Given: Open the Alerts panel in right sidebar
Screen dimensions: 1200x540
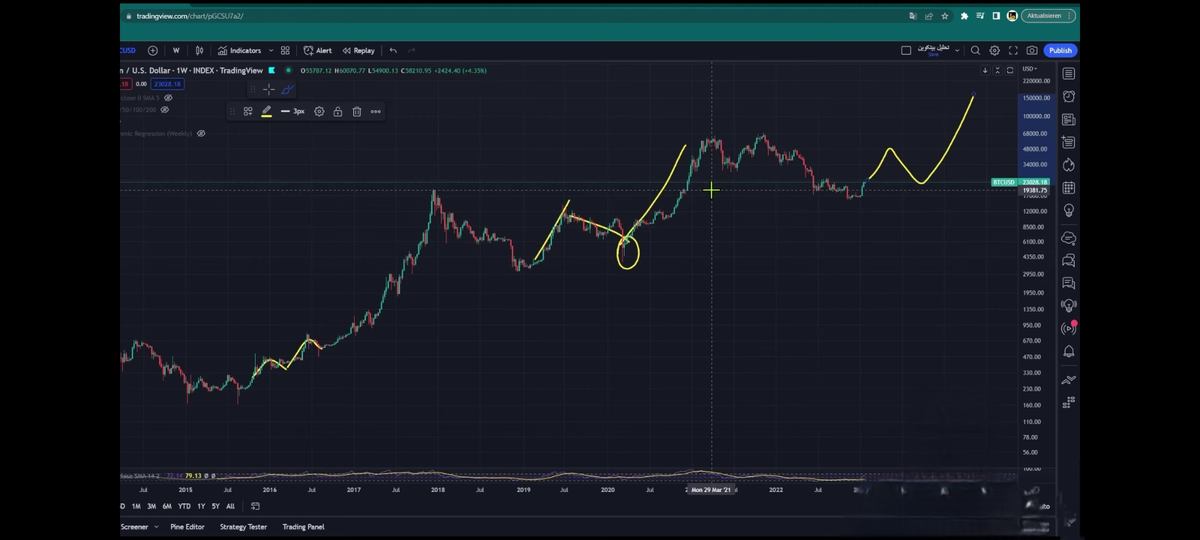Looking at the screenshot, I should pyautogui.click(x=1069, y=97).
